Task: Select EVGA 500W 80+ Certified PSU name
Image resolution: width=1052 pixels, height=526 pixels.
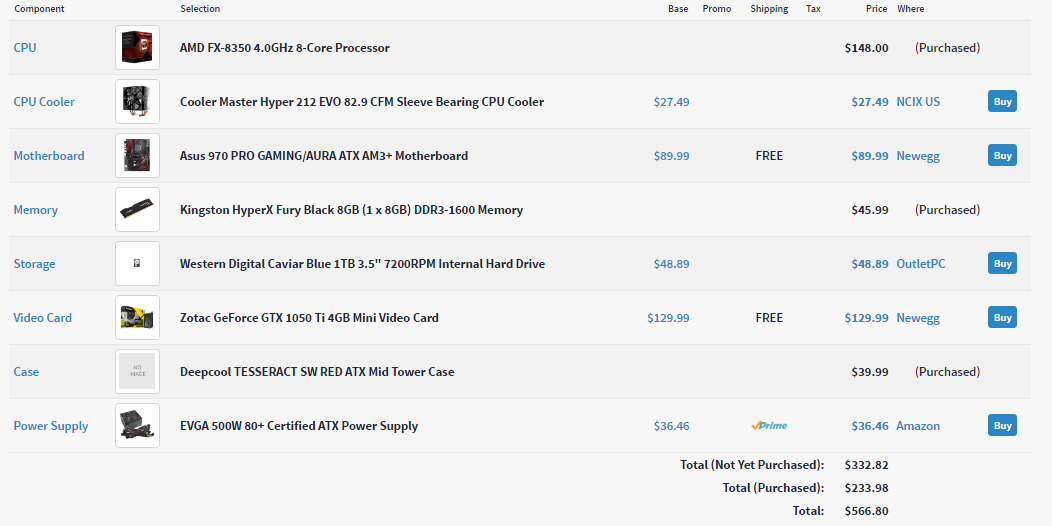Action: 299,426
